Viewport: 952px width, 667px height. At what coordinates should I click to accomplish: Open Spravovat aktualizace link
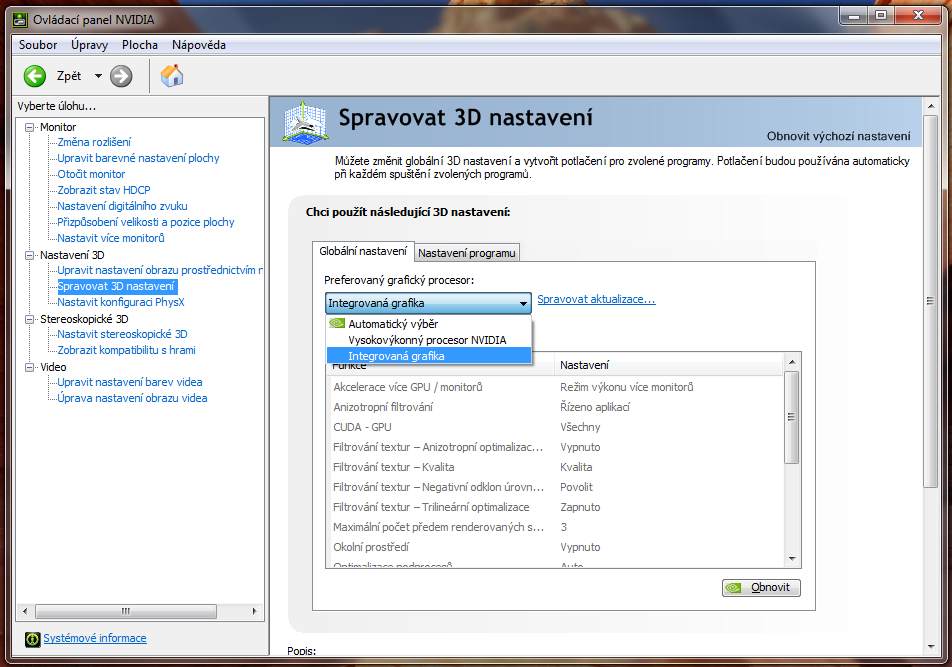pos(596,299)
